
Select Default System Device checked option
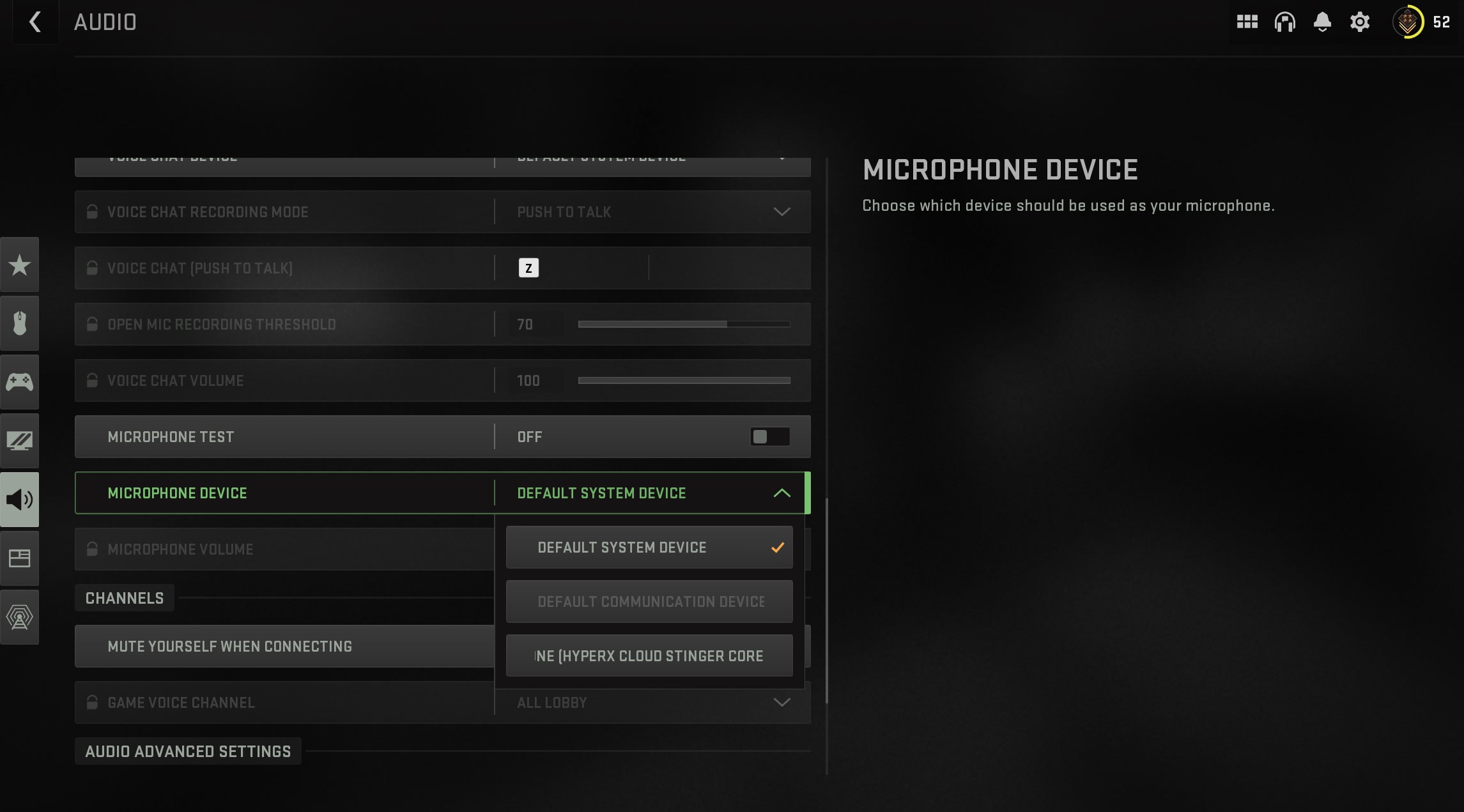pos(649,548)
